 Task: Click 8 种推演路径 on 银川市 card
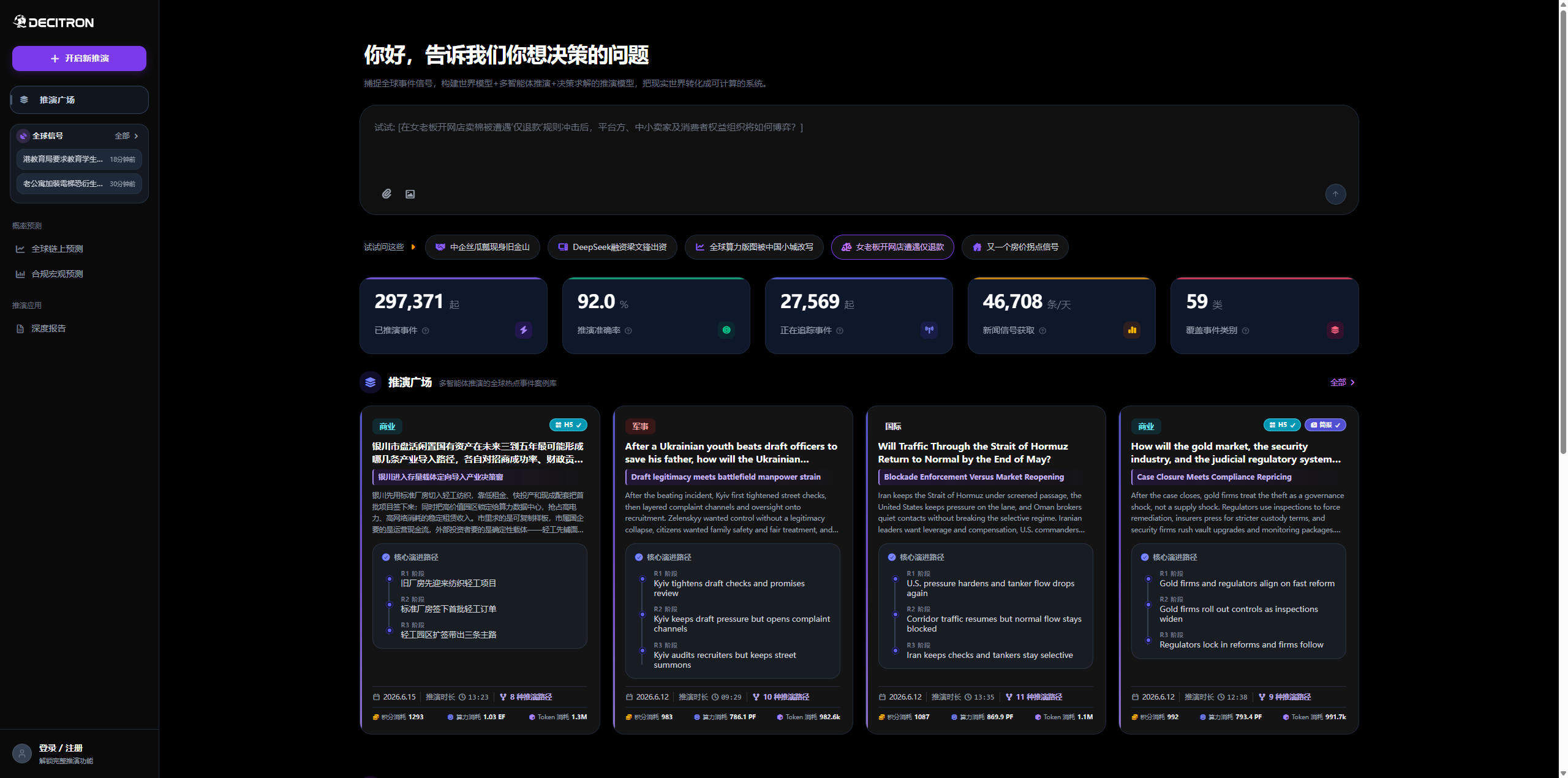[526, 697]
